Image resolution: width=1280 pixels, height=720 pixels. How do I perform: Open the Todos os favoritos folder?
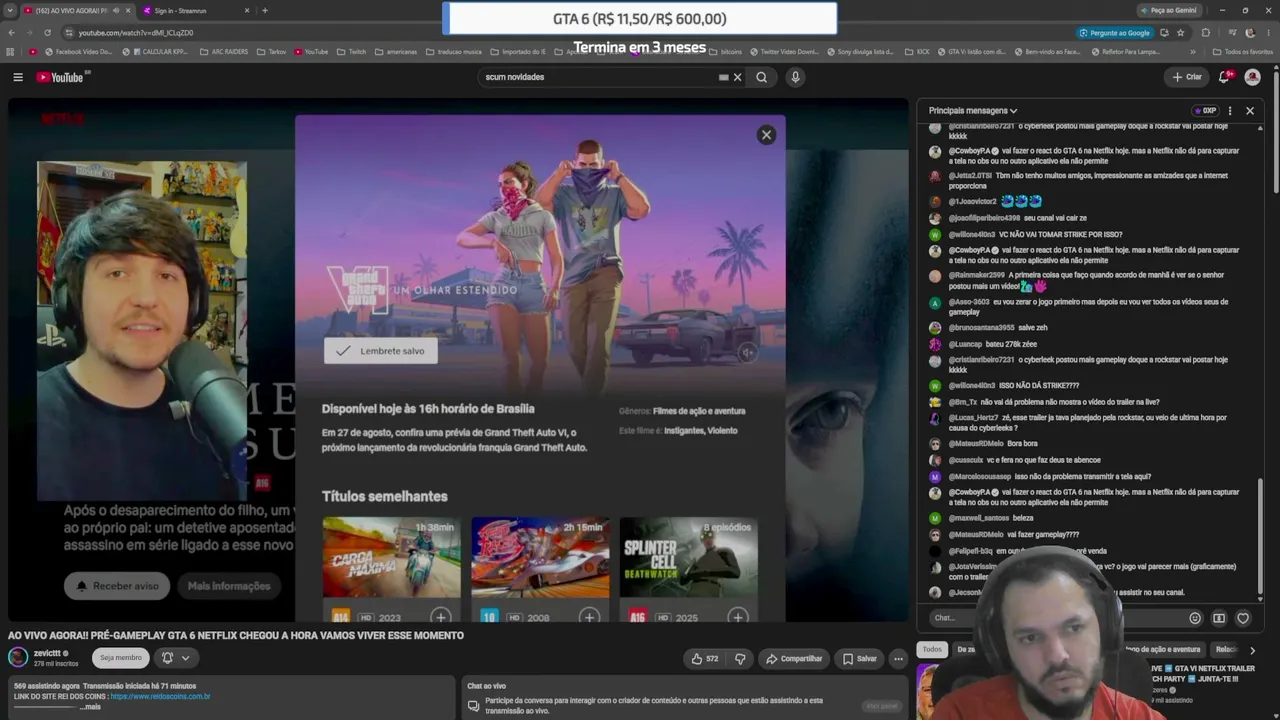click(x=1243, y=52)
